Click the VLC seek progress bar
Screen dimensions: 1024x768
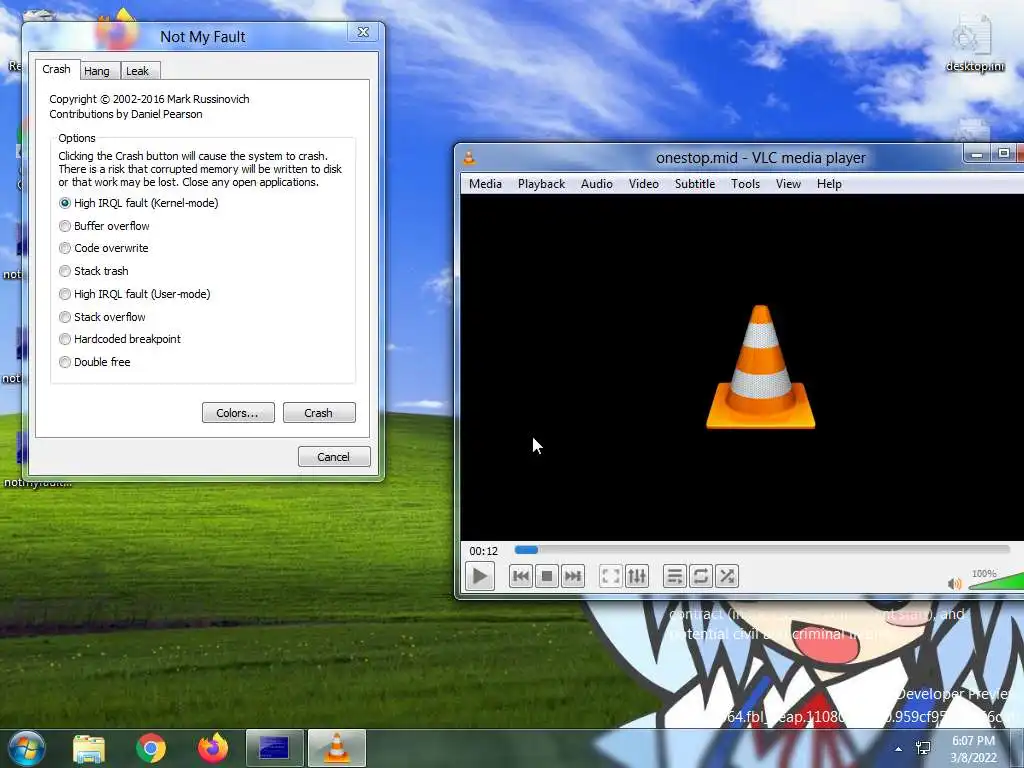tap(762, 550)
